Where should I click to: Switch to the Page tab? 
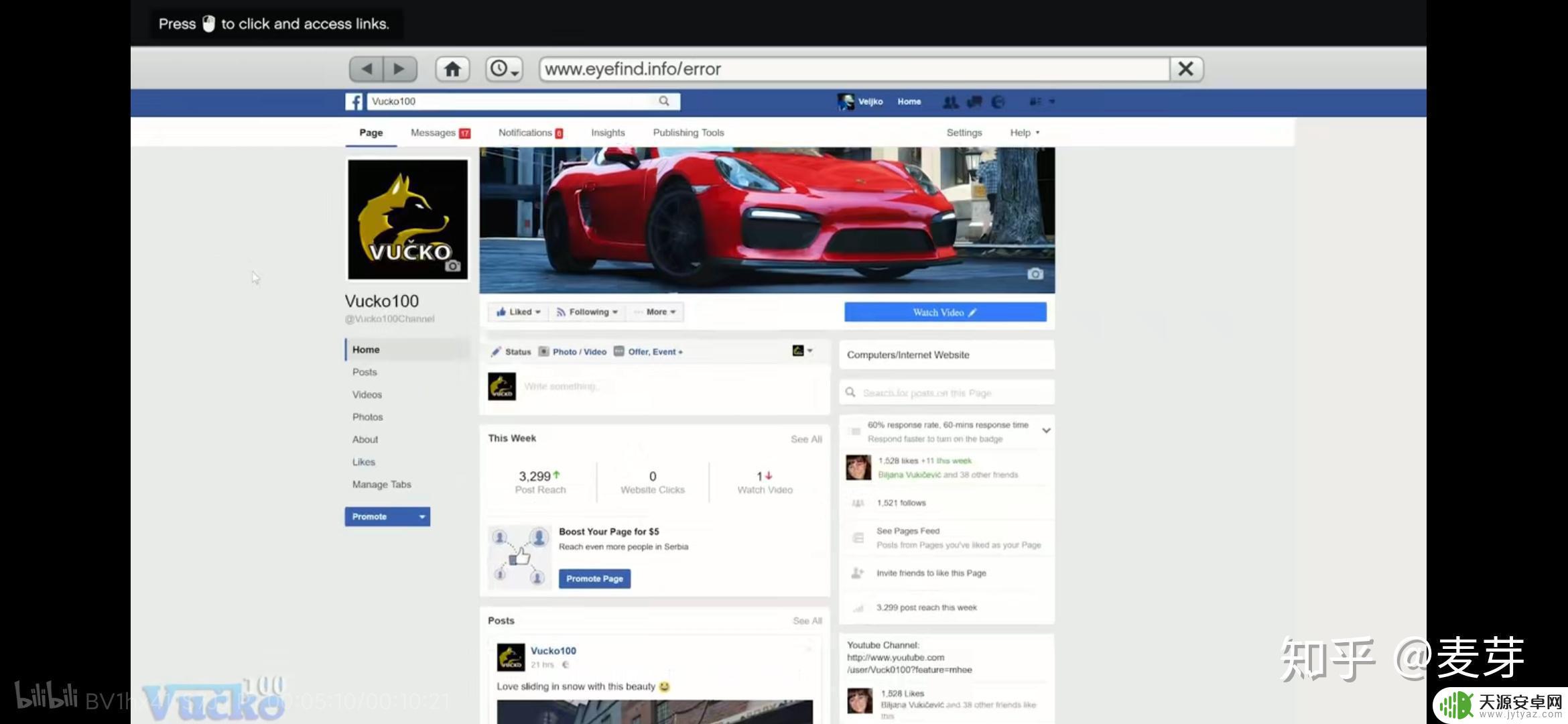pyautogui.click(x=371, y=133)
